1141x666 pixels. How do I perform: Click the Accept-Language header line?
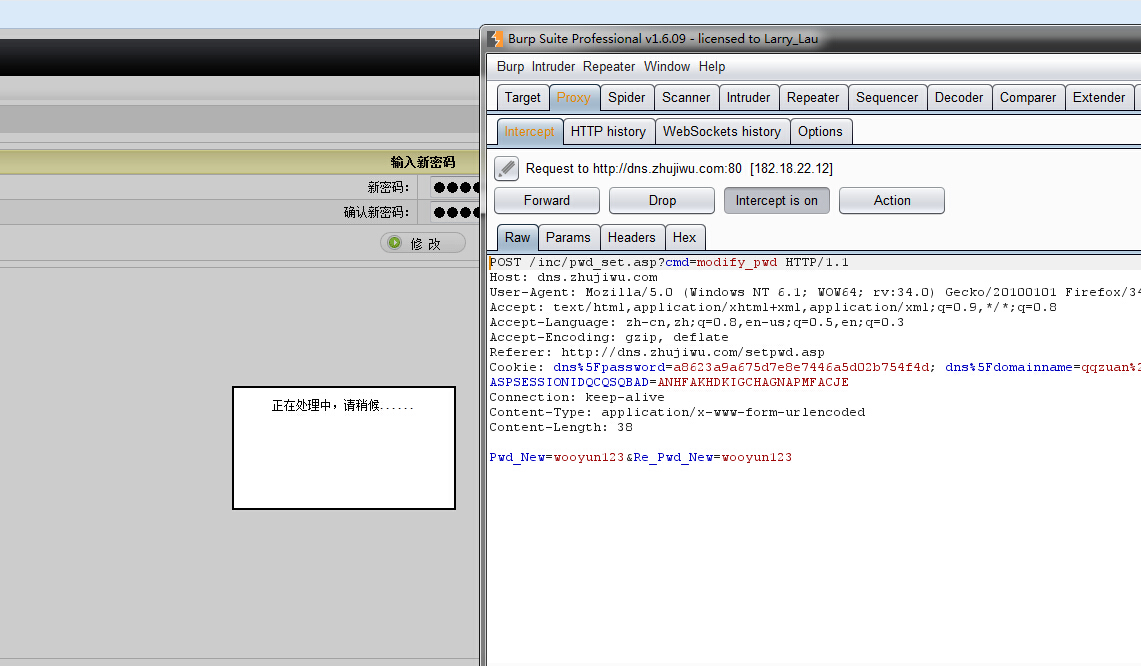[x=696, y=322]
